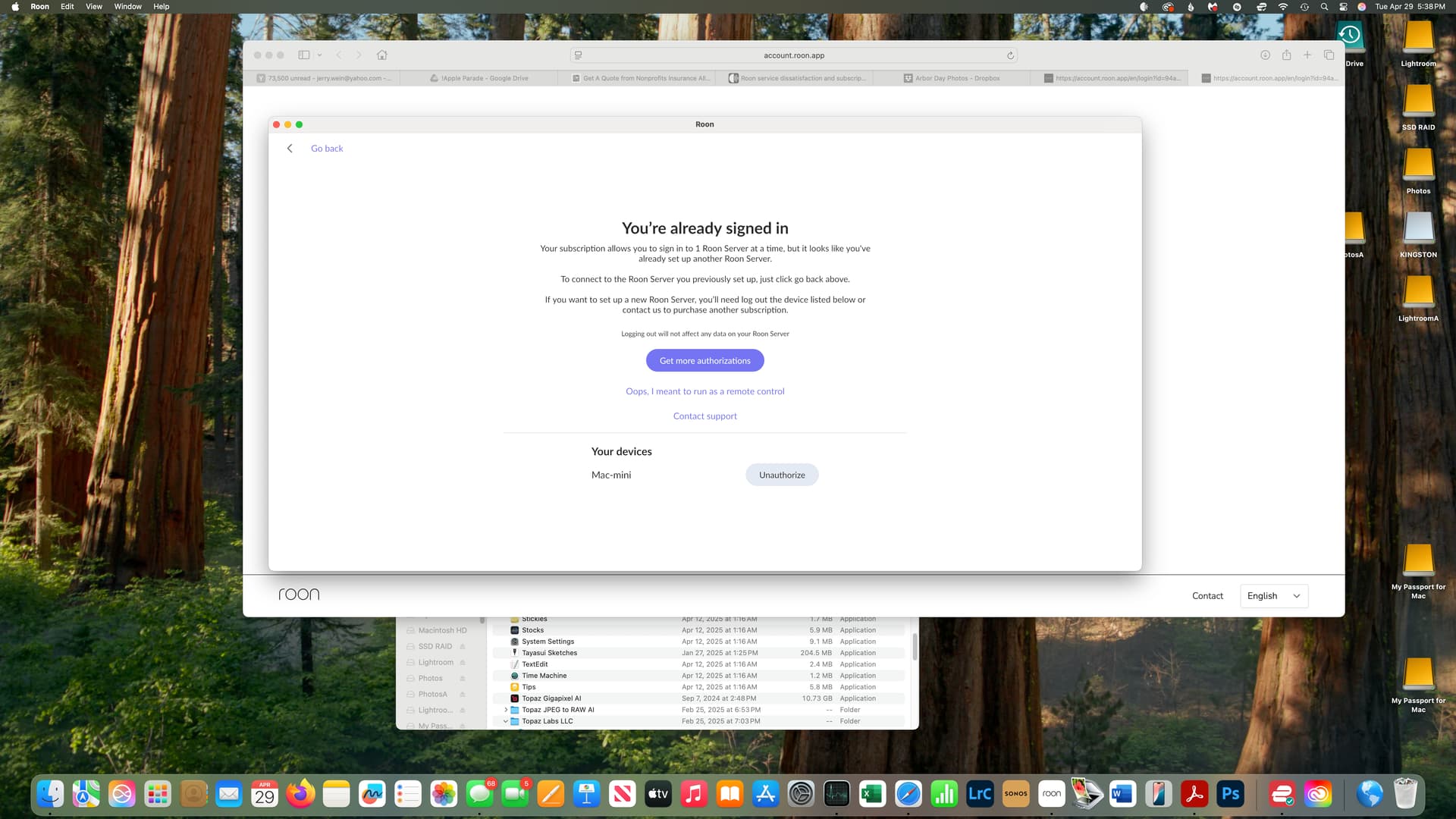The width and height of the screenshot is (1456, 819).
Task: Click Unauthorize button for Mac-mini
Action: click(782, 475)
